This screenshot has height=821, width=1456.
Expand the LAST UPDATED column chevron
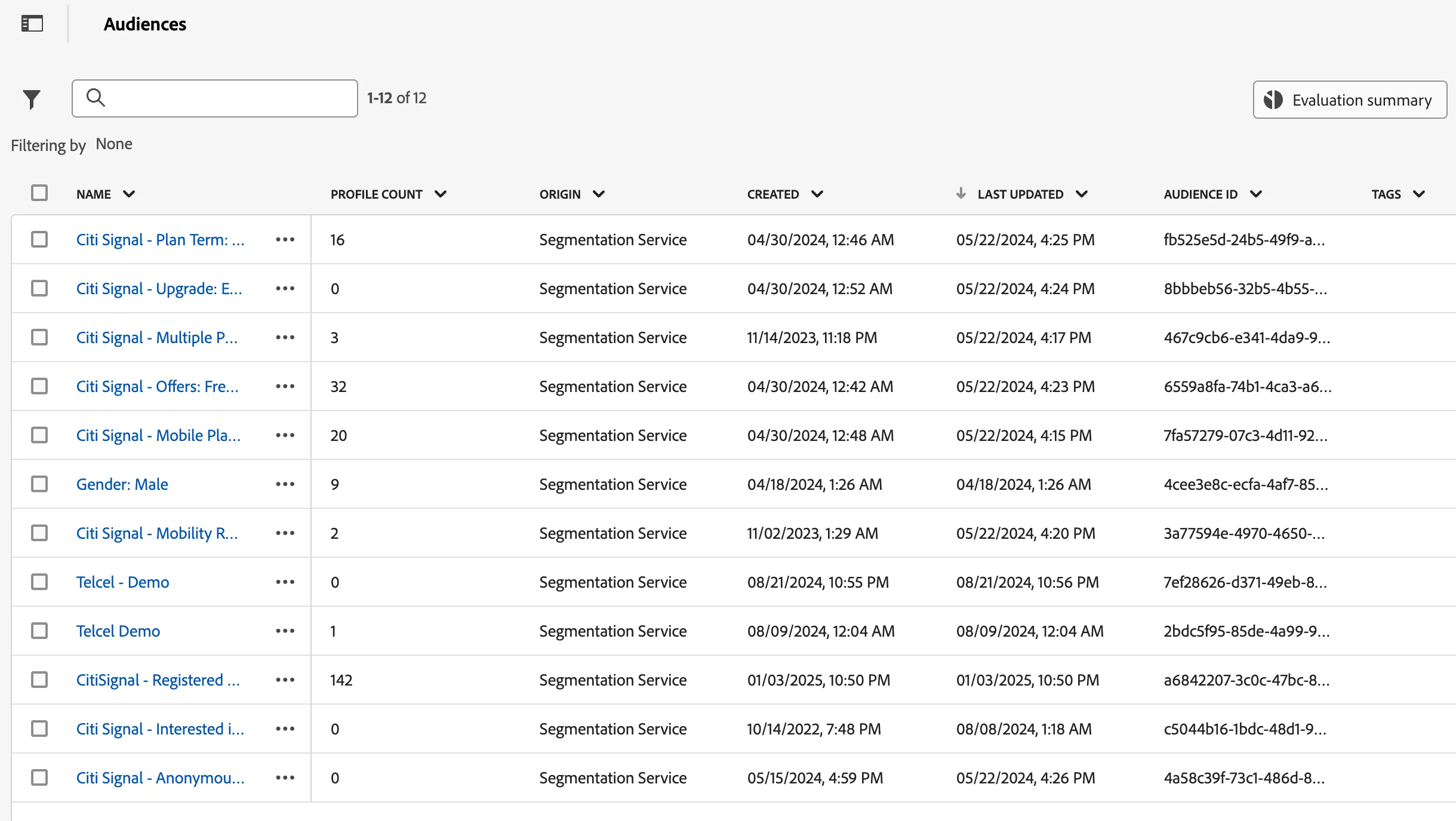click(1082, 194)
